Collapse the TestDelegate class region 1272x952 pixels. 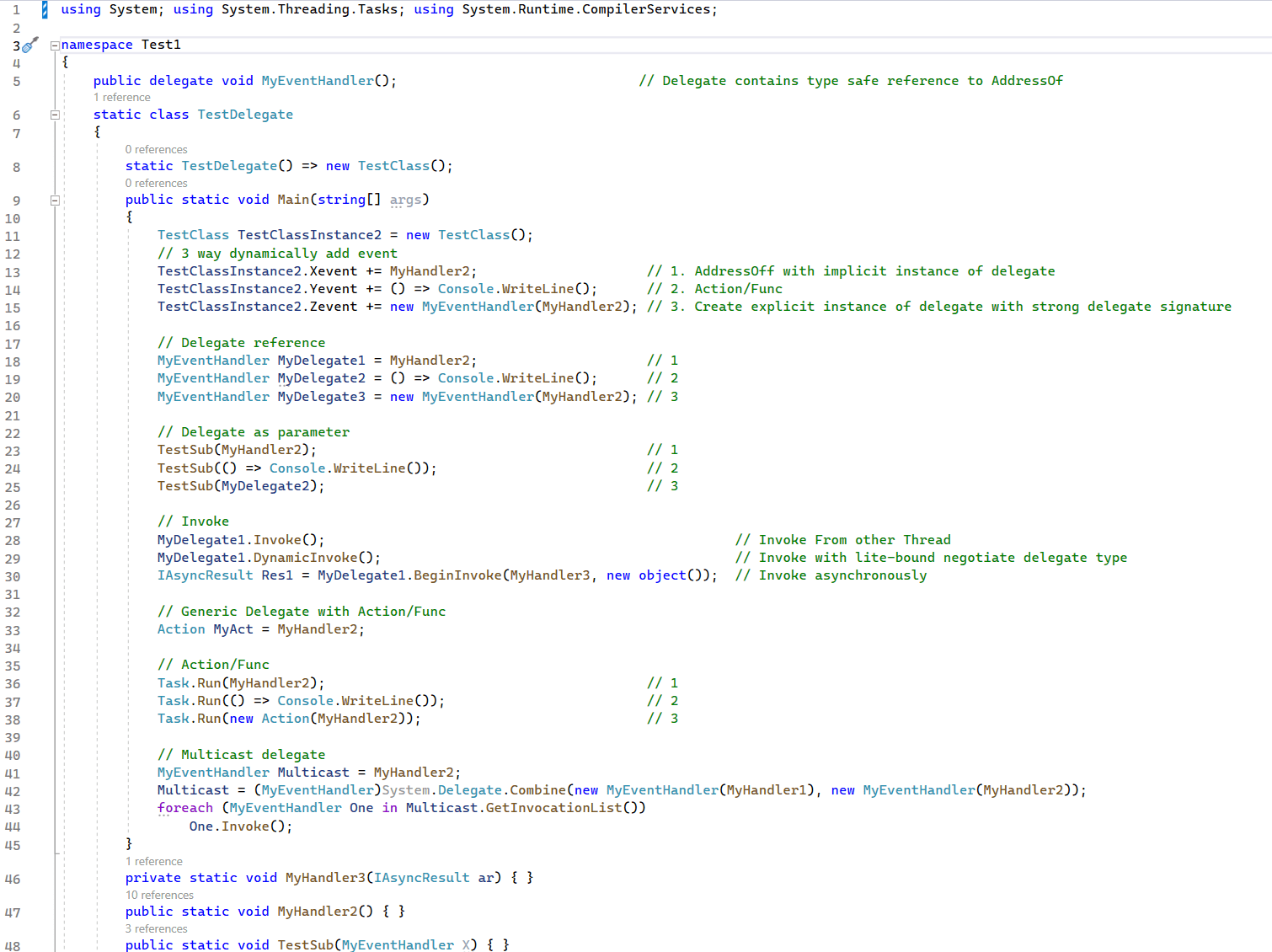[x=53, y=115]
